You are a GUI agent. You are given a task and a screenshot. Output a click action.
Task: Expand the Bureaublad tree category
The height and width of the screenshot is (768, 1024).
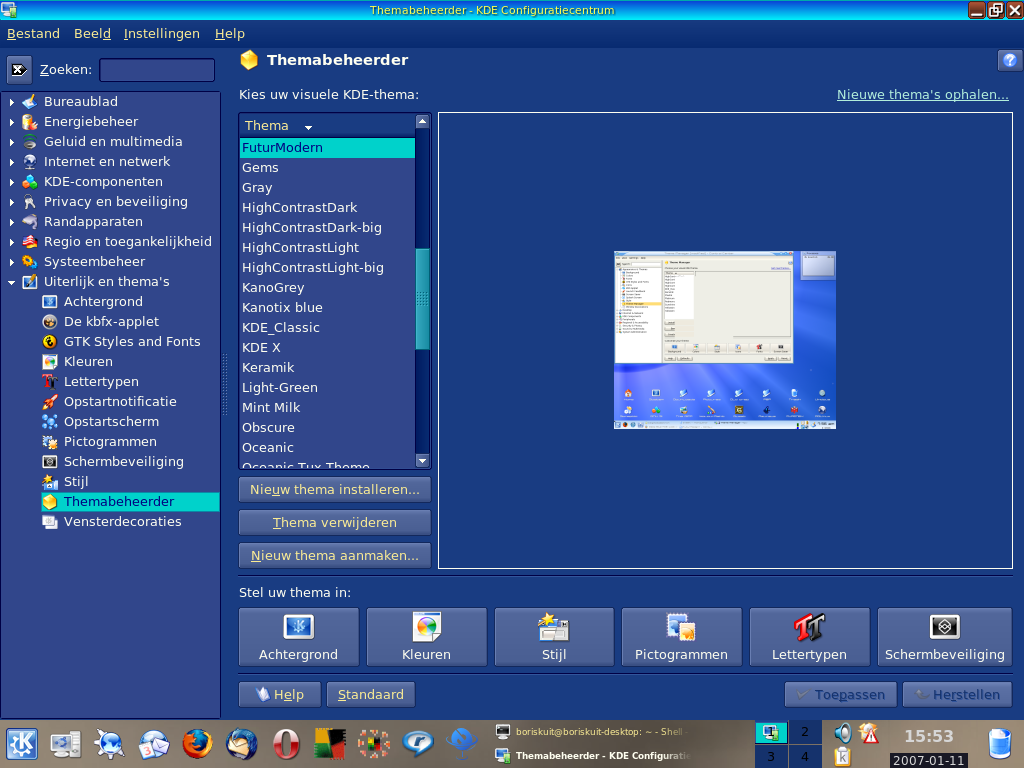[x=12, y=102]
